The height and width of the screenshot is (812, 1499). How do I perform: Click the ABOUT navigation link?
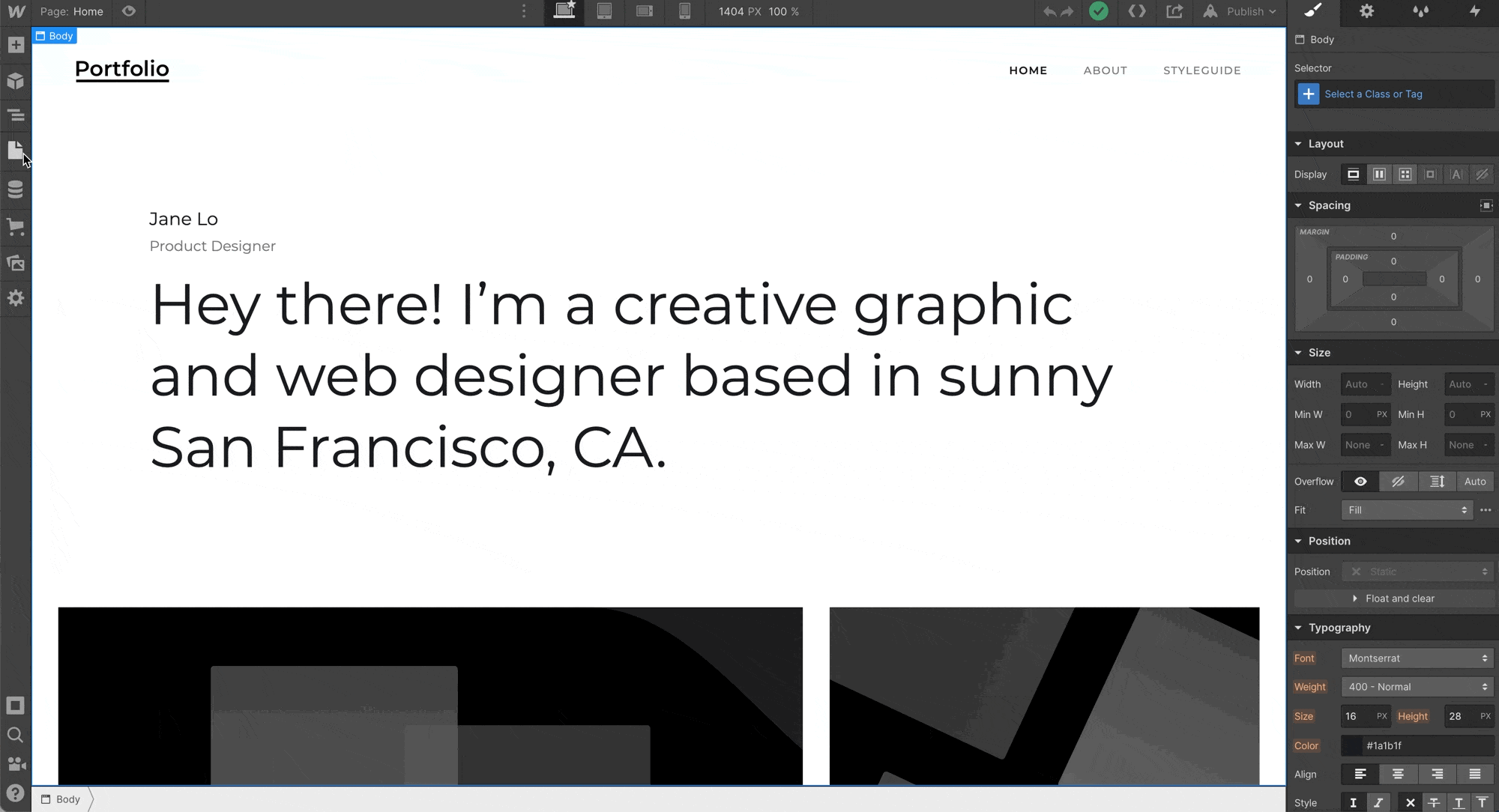coord(1105,70)
